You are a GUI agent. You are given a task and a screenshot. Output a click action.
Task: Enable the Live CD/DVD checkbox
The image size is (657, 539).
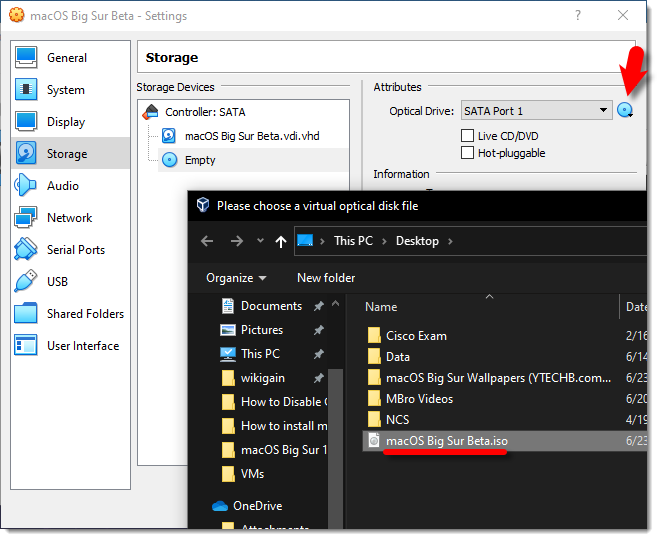click(x=467, y=136)
